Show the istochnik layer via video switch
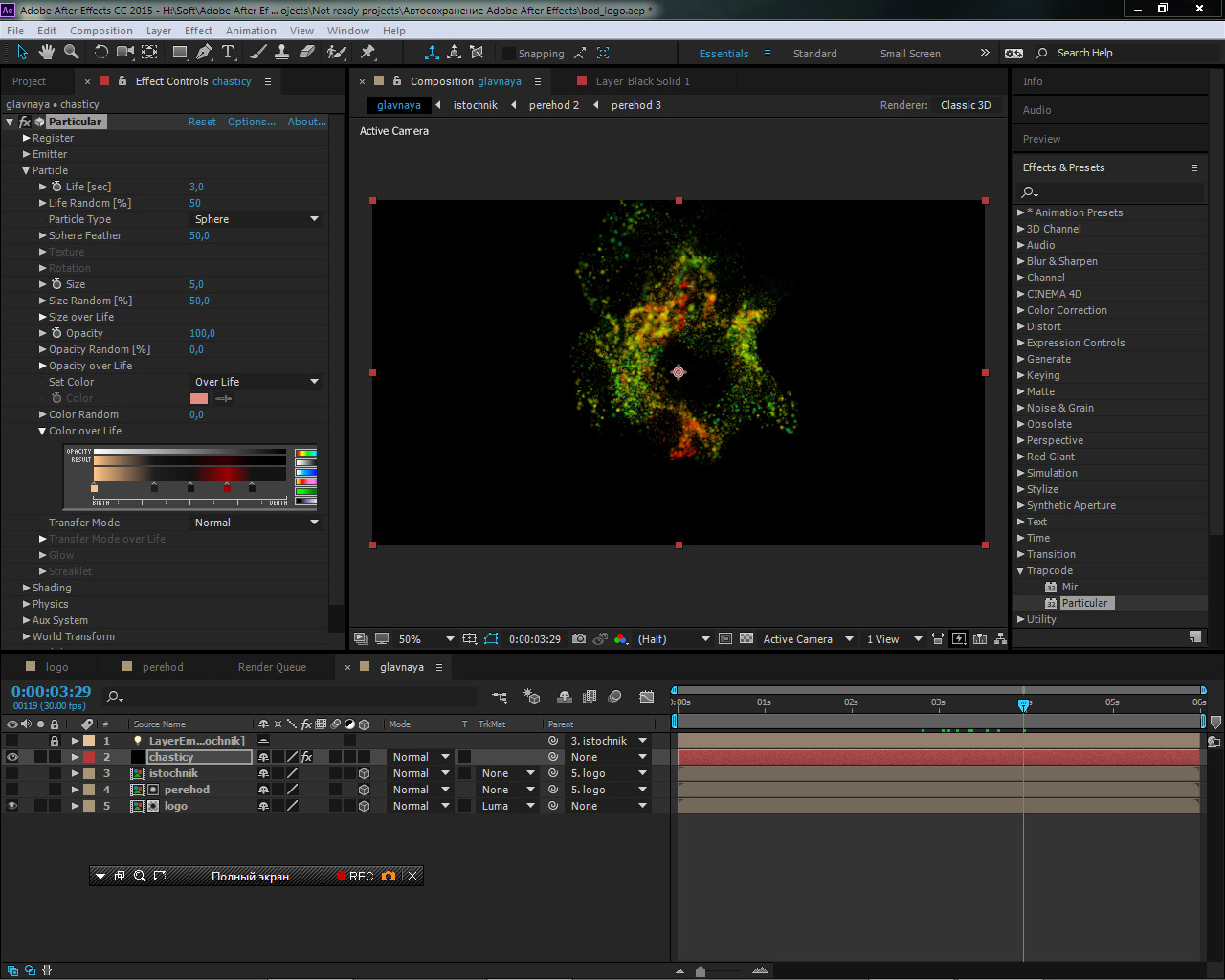 (x=12, y=773)
